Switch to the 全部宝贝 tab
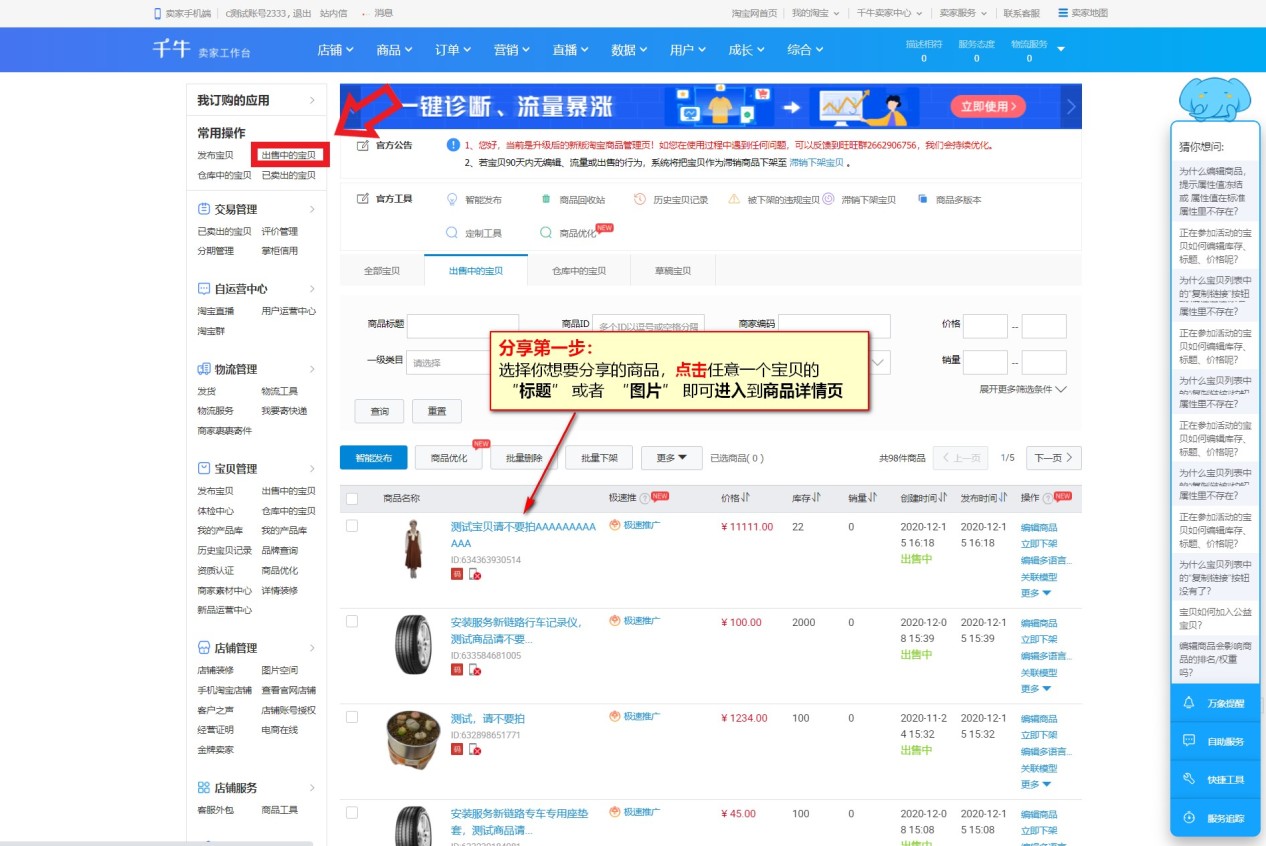This screenshot has width=1266, height=846. tap(382, 270)
